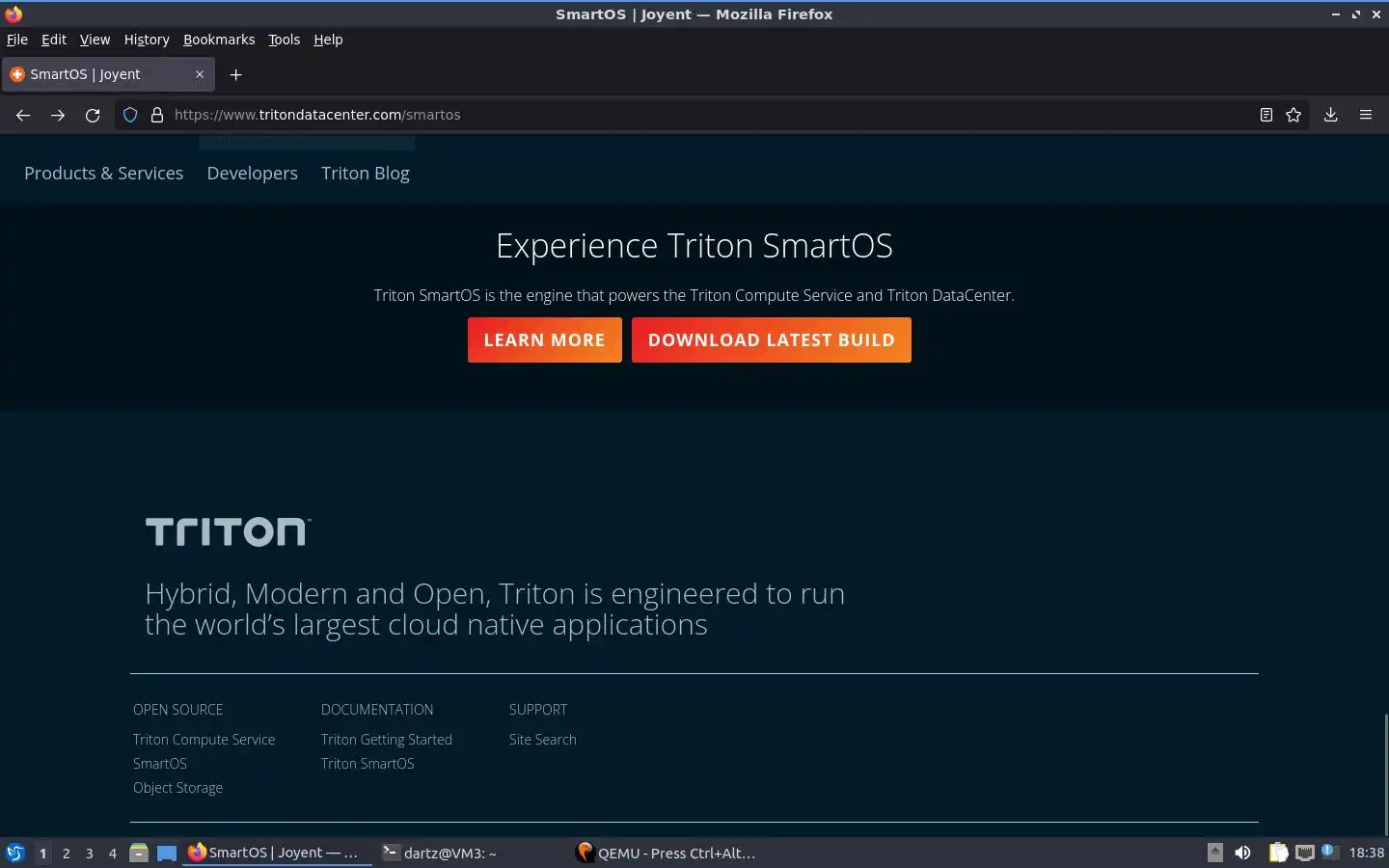Click the page vertical scrollbar thumb

(x=1385, y=775)
